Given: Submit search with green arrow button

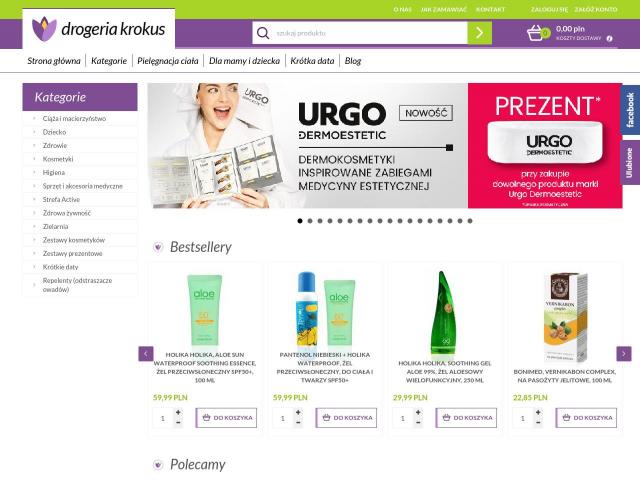Looking at the screenshot, I should pyautogui.click(x=480, y=33).
